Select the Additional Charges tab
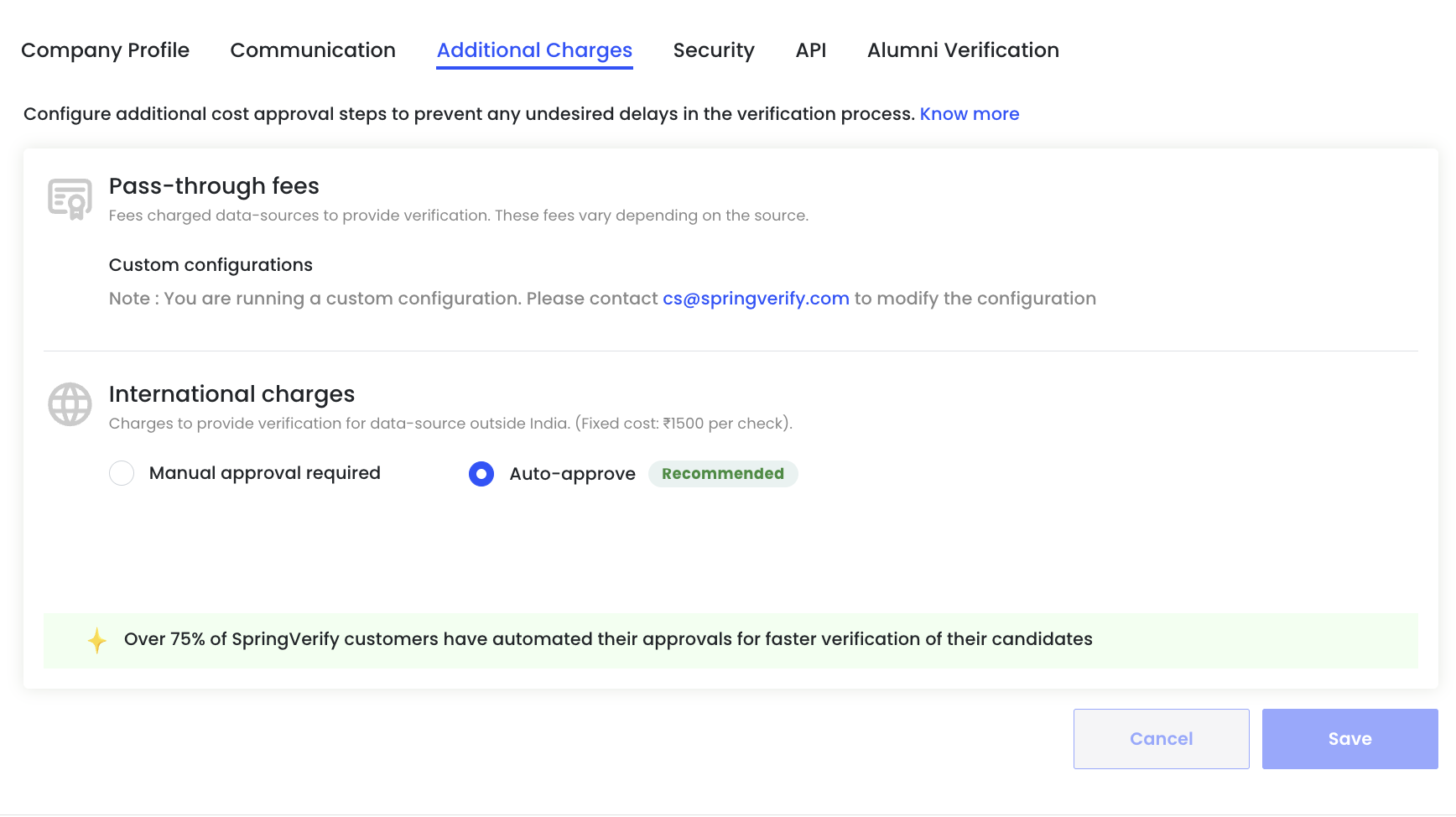This screenshot has width=1456, height=817. tap(534, 50)
